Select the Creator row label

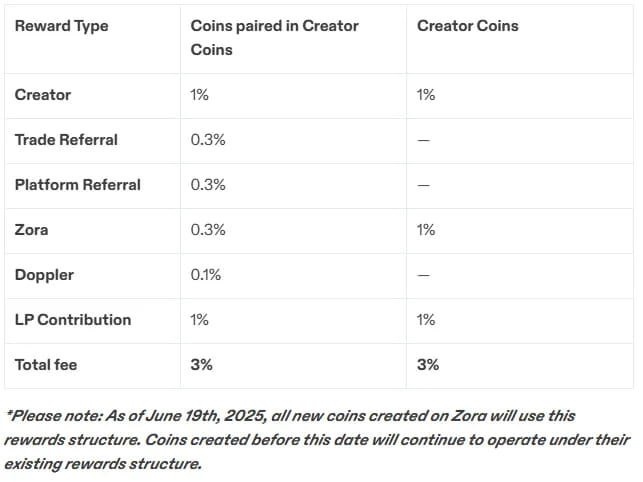(43, 95)
